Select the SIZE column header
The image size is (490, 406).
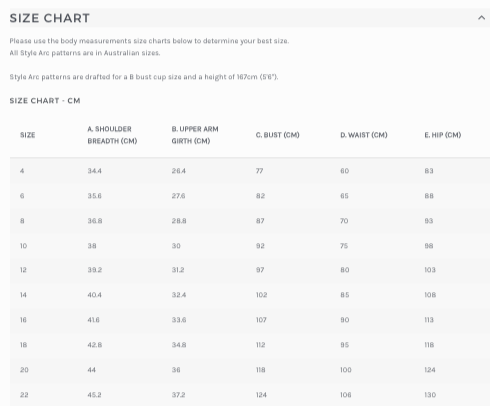pyautogui.click(x=27, y=135)
